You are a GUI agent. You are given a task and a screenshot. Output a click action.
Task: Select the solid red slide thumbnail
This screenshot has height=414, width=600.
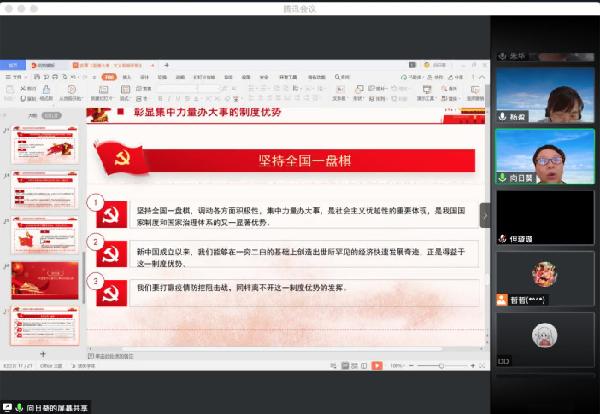[45, 280]
